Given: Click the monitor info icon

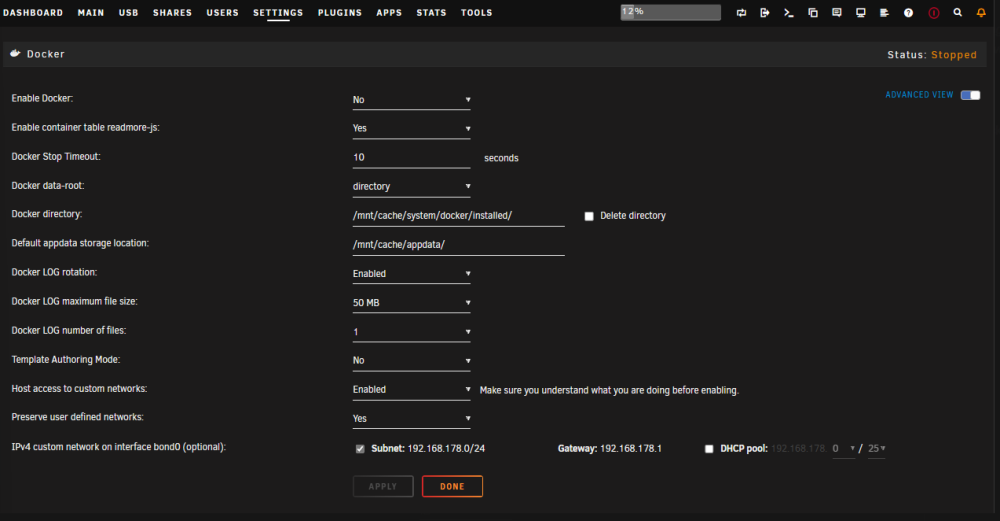Looking at the screenshot, I should pos(860,13).
